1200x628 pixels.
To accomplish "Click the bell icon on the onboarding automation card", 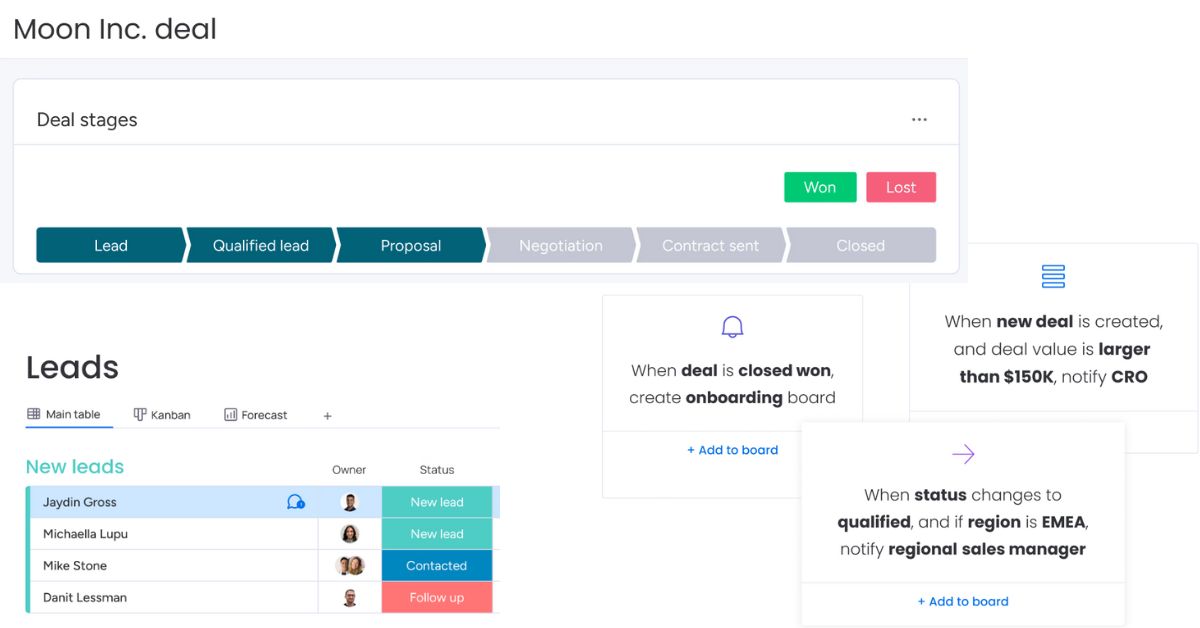I will (x=732, y=326).
